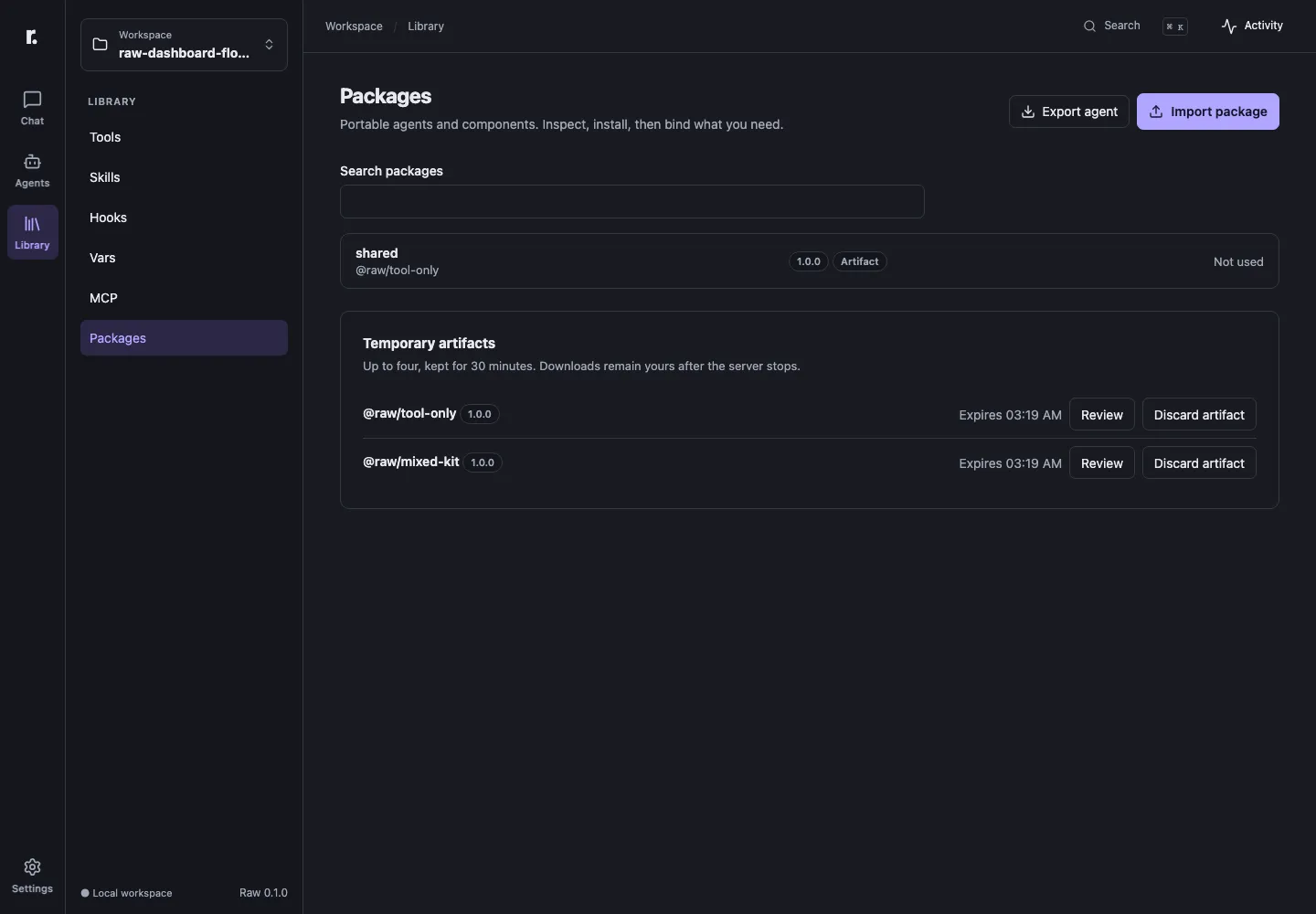The height and width of the screenshot is (914, 1316).
Task: Click the Workspace breadcrumb link
Action: 354,27
